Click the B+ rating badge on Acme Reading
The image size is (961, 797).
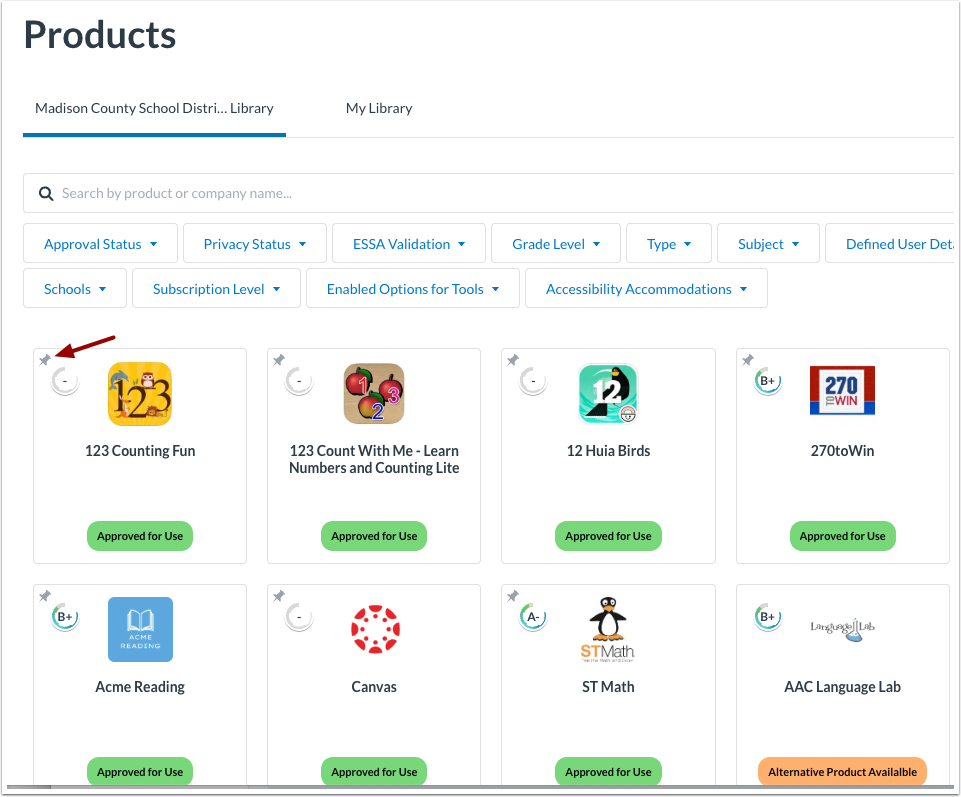64,617
